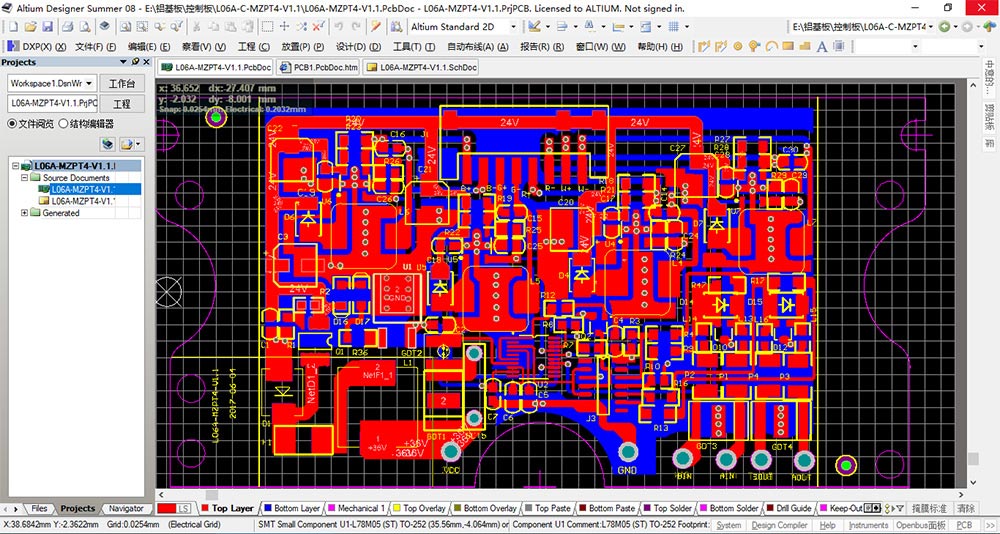This screenshot has height=534, width=1000.
Task: Open the 帮助(H) menu
Action: [659, 47]
